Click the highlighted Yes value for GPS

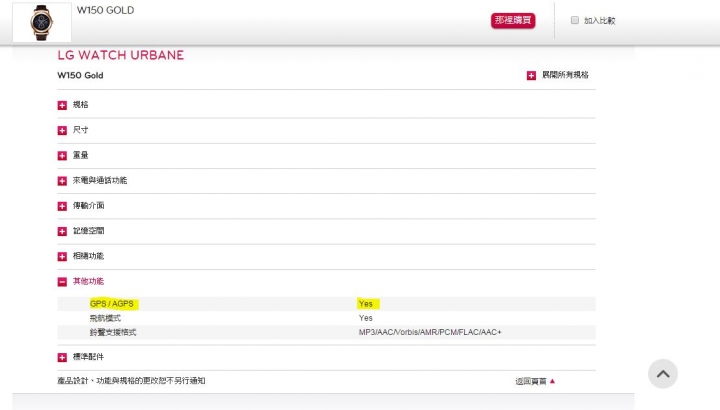[367, 304]
